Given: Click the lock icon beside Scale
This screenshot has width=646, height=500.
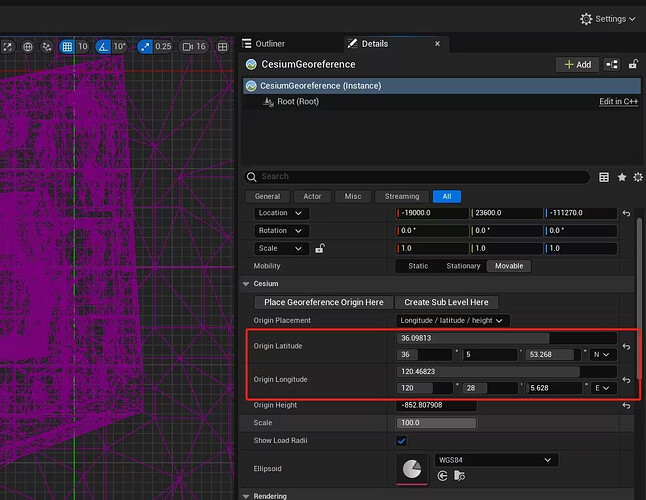Looking at the screenshot, I should pyautogui.click(x=320, y=248).
